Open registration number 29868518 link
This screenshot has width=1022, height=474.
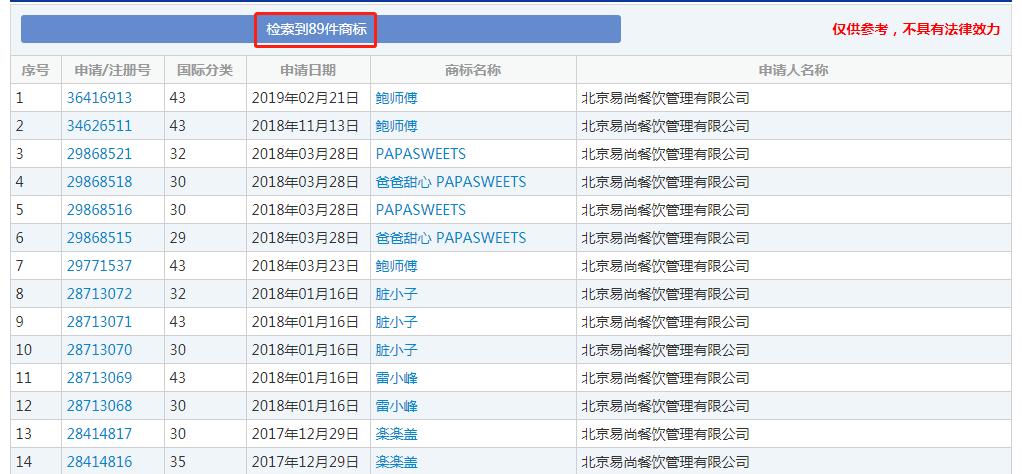(x=99, y=182)
